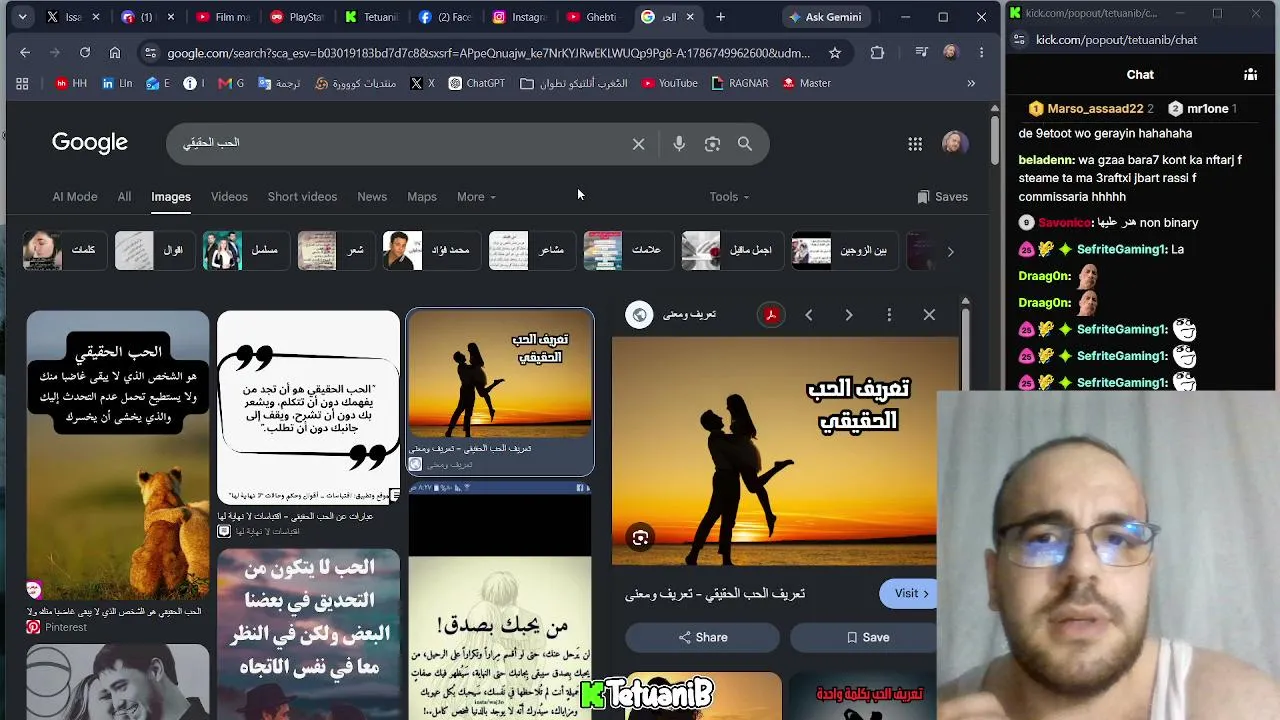Switch to the Tetuanib Kick browser tab
The image size is (1280, 720).
(x=370, y=17)
